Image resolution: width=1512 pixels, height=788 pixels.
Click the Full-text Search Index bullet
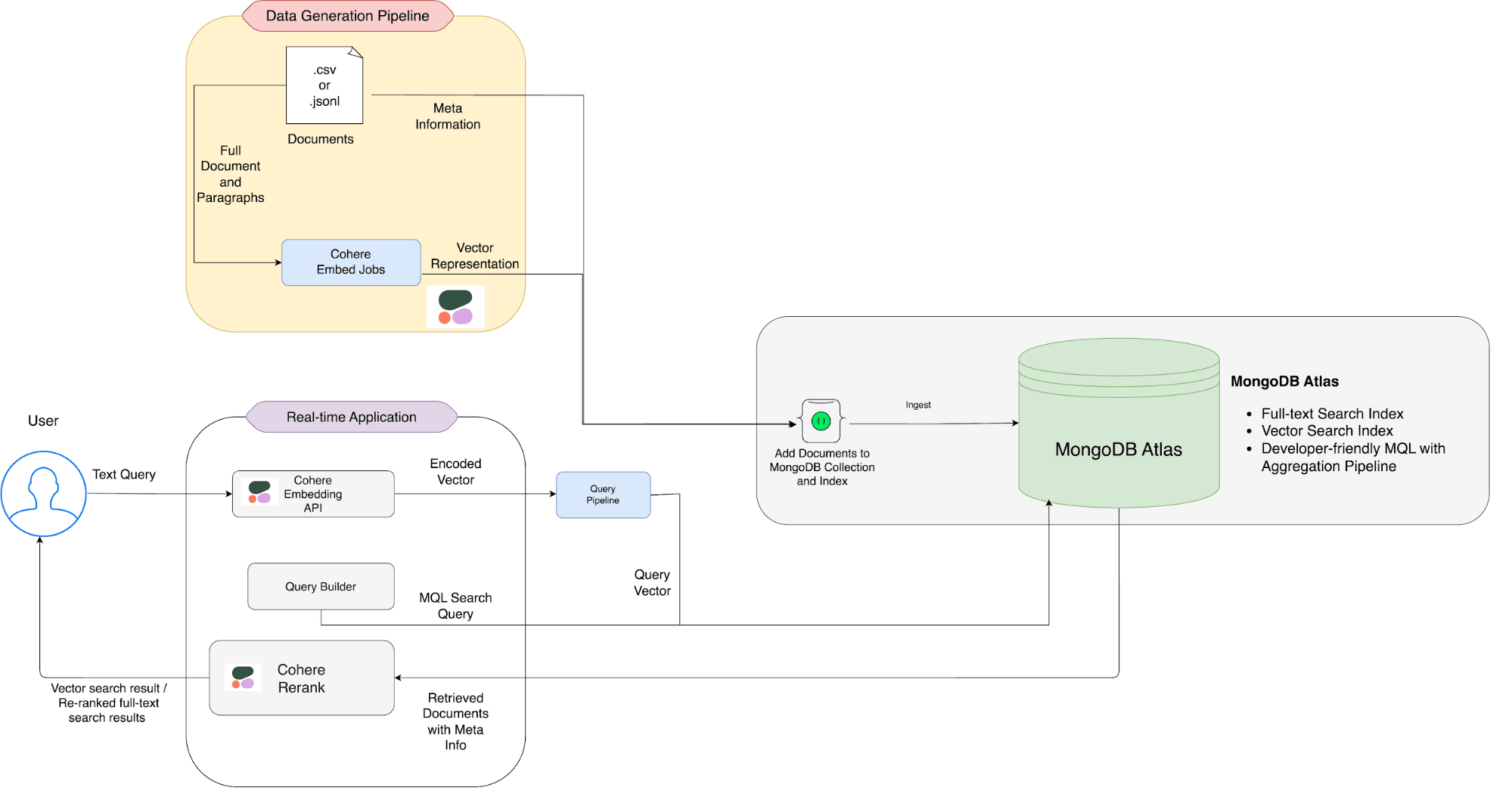tap(1331, 414)
